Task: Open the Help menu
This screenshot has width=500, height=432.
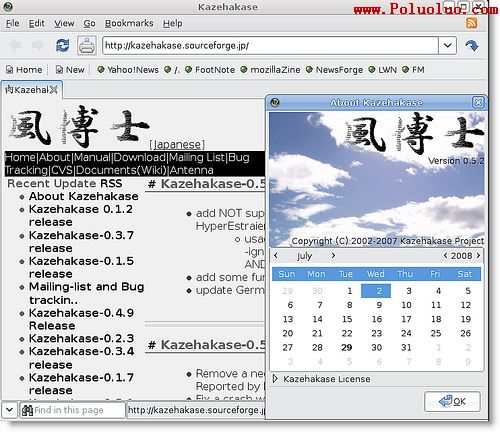Action: (x=172, y=23)
